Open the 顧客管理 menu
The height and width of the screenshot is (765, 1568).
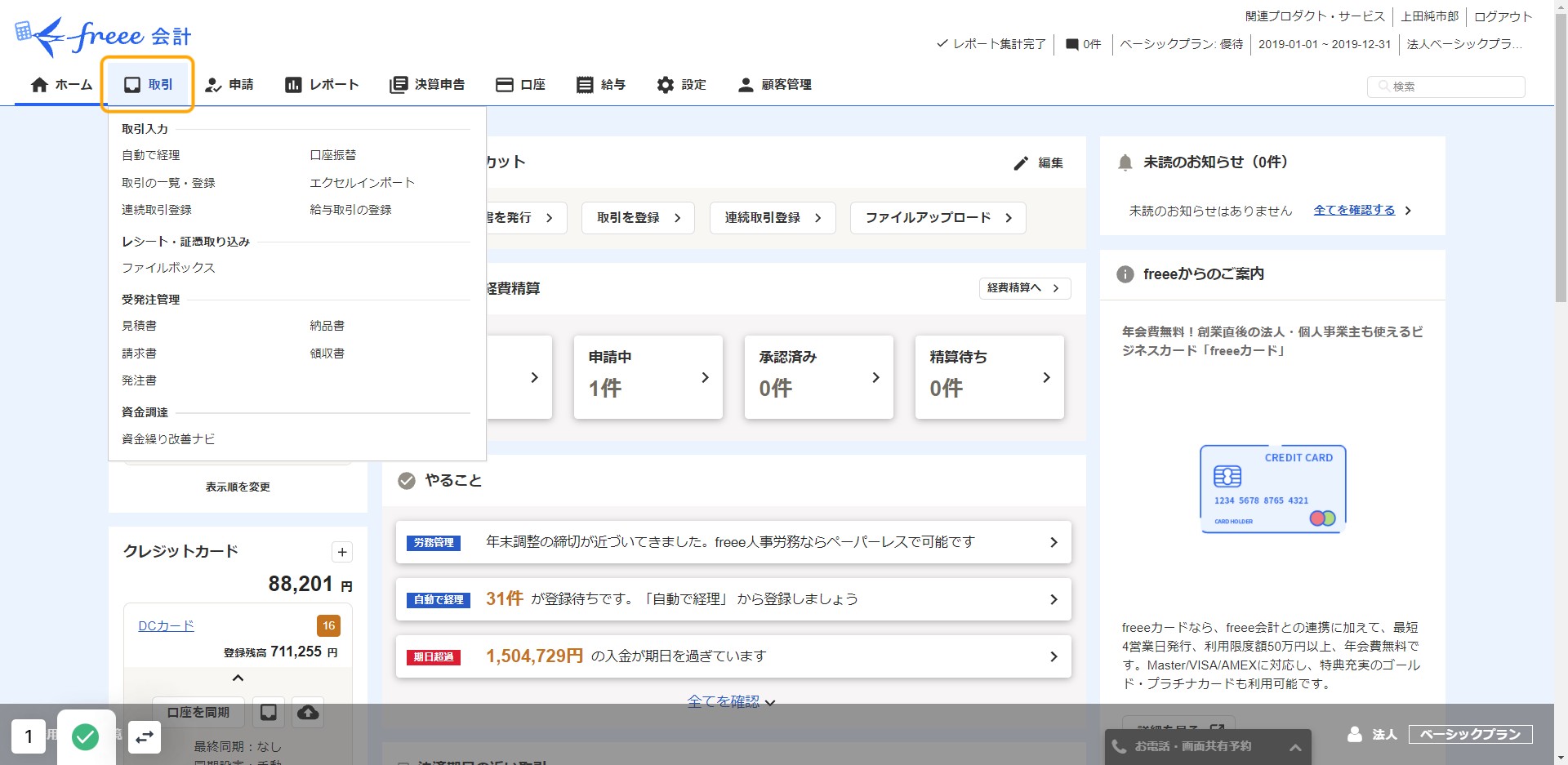(774, 85)
